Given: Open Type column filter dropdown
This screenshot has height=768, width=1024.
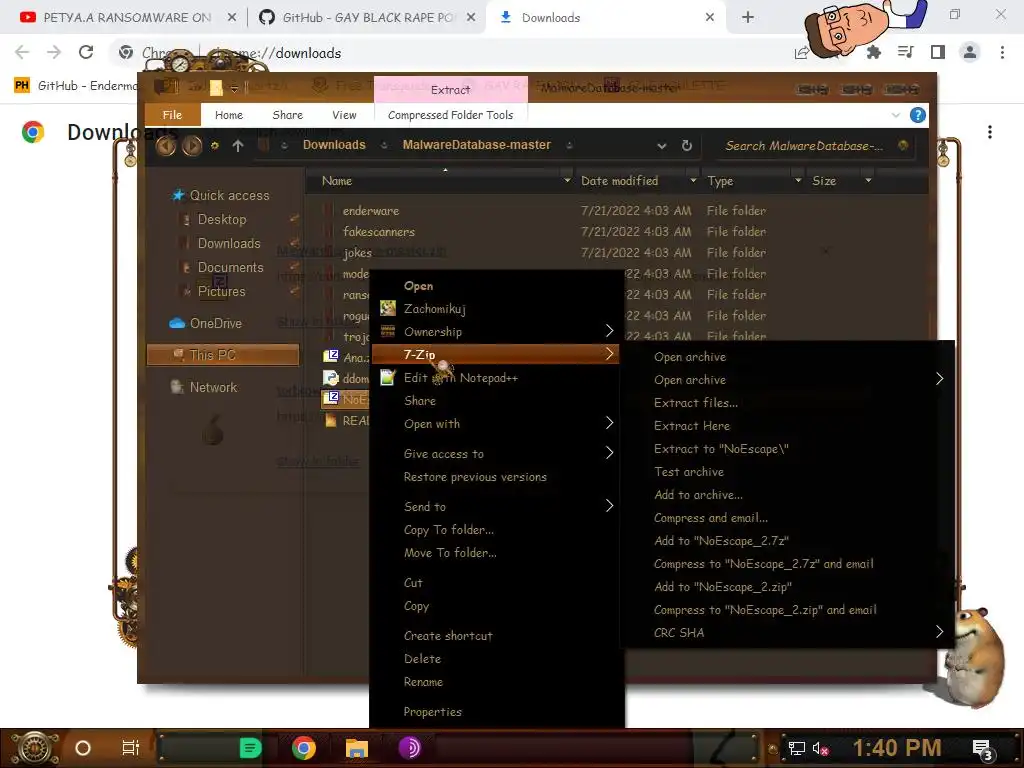Looking at the screenshot, I should pos(797,180).
